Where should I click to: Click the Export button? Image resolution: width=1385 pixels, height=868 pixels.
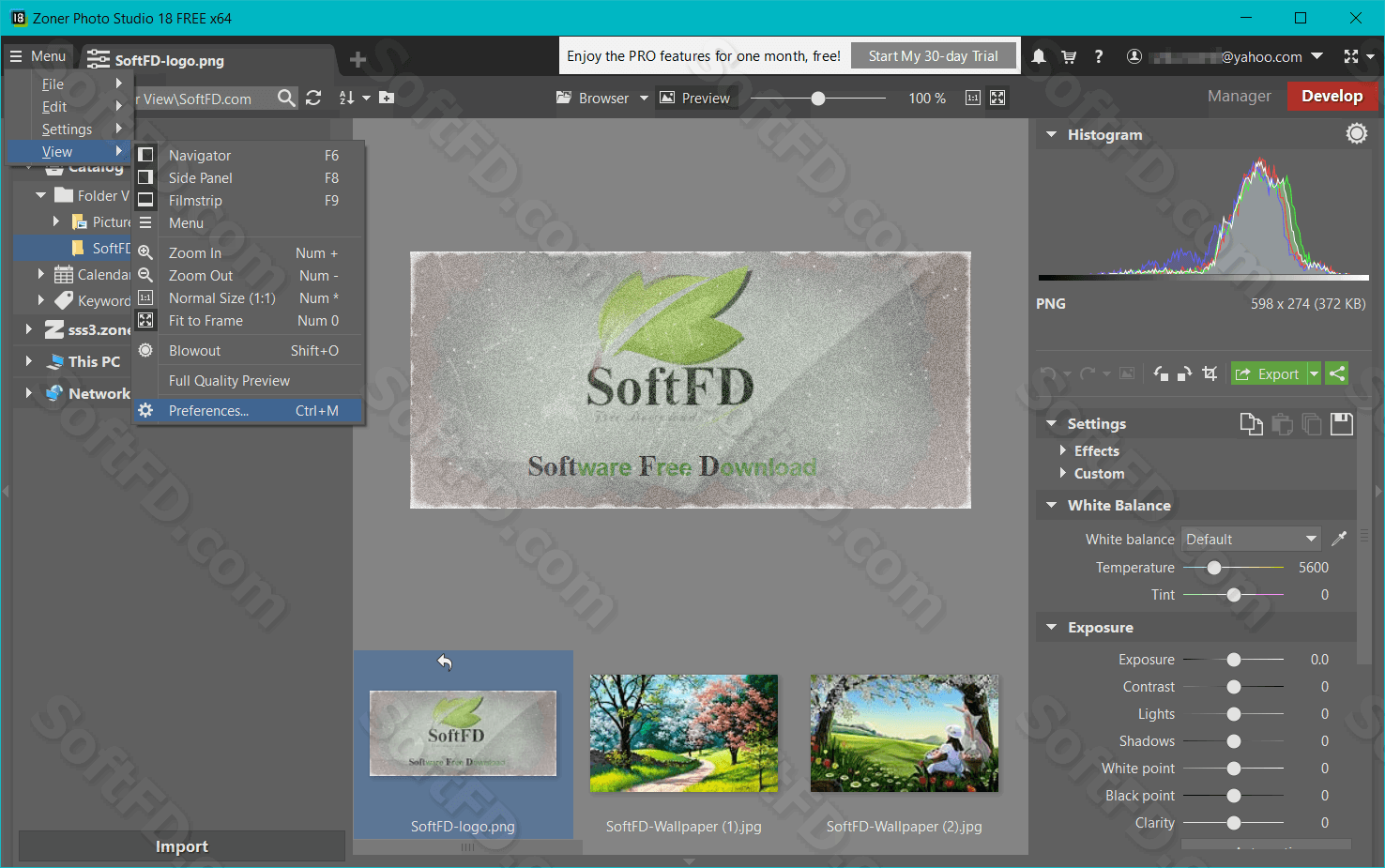[x=1269, y=373]
